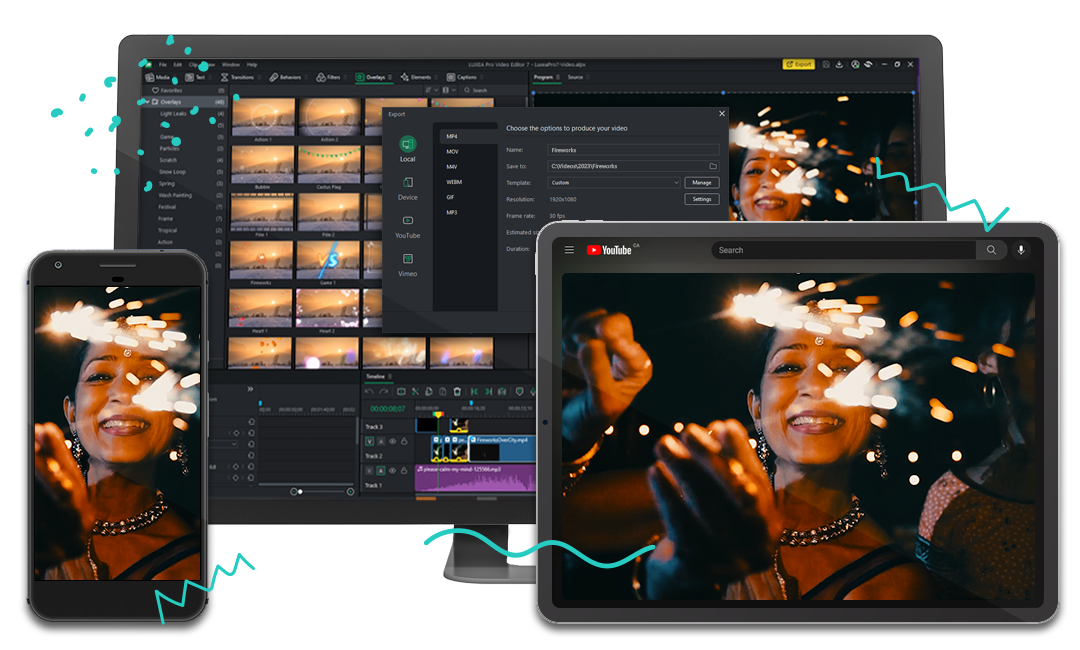Select the MOV format in export list
The width and height of the screenshot is (1080, 650).
pyautogui.click(x=453, y=151)
